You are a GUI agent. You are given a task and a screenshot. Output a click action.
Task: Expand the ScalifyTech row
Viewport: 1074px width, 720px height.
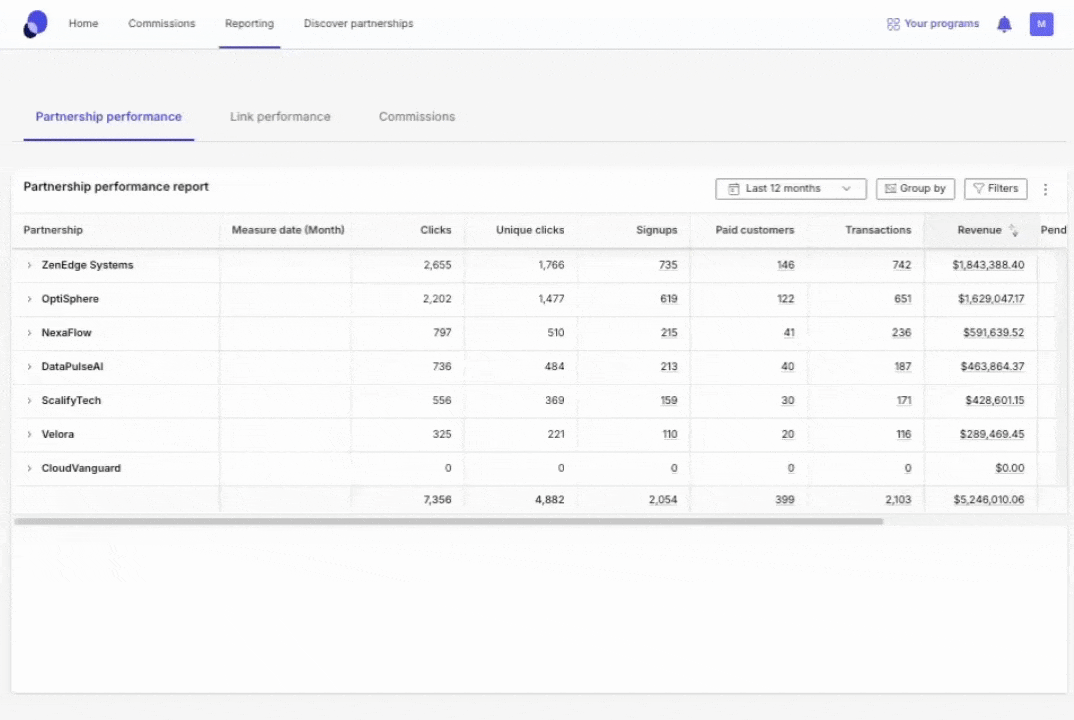29,401
